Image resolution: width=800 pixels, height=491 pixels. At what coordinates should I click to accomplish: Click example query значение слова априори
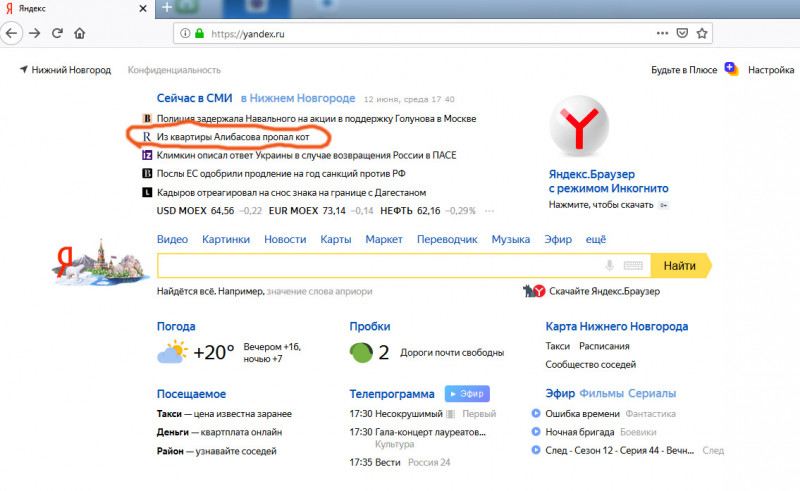(x=319, y=291)
